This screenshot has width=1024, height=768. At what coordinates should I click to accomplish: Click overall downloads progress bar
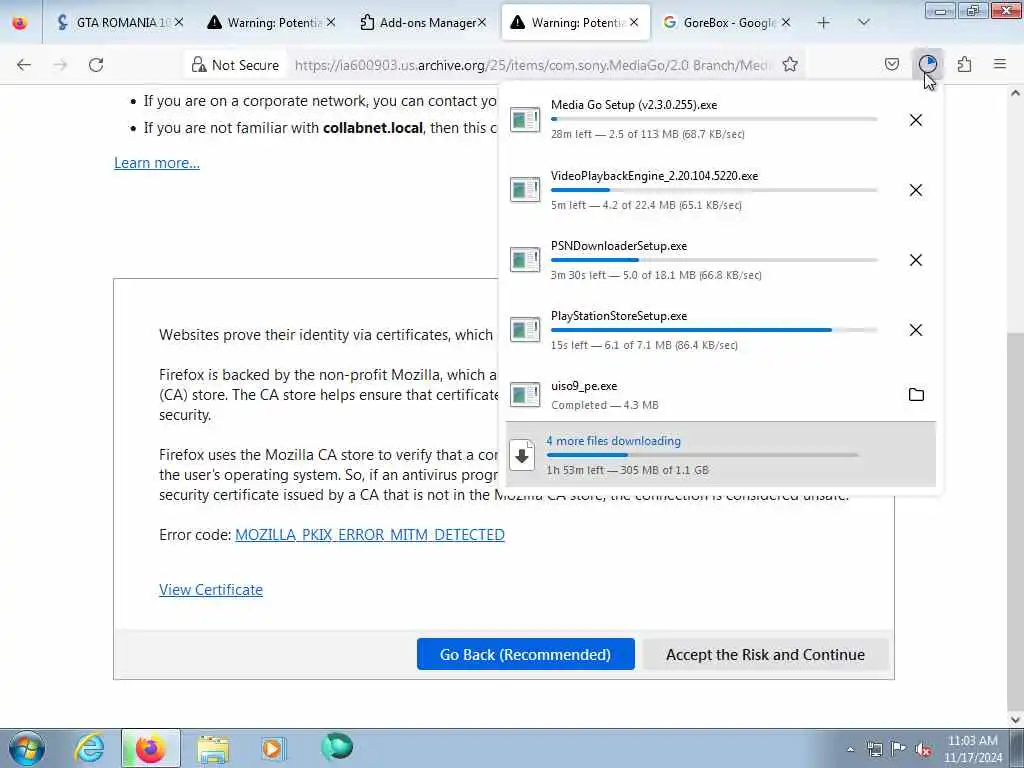click(x=703, y=455)
